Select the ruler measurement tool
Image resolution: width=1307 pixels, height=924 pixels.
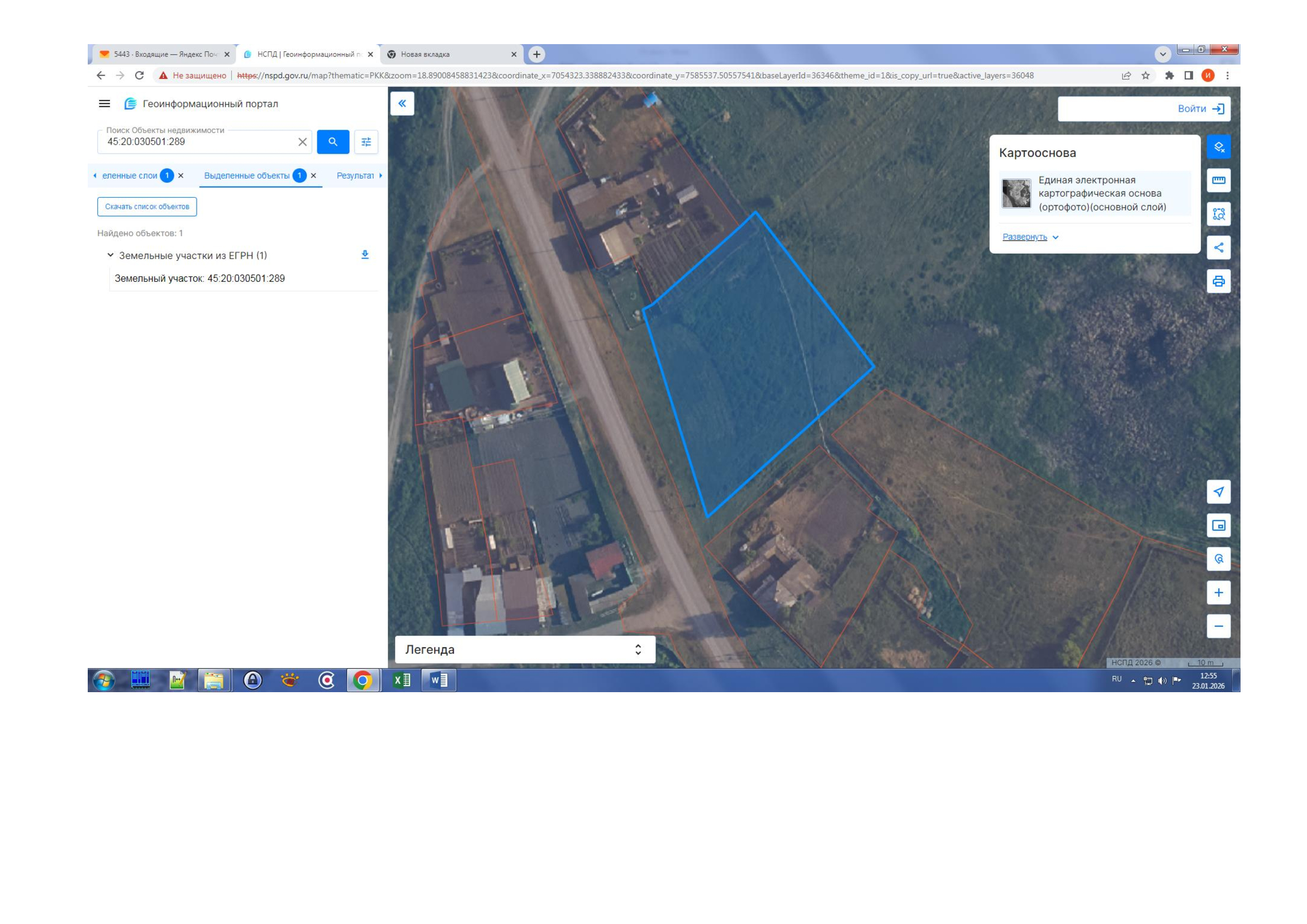(1218, 180)
